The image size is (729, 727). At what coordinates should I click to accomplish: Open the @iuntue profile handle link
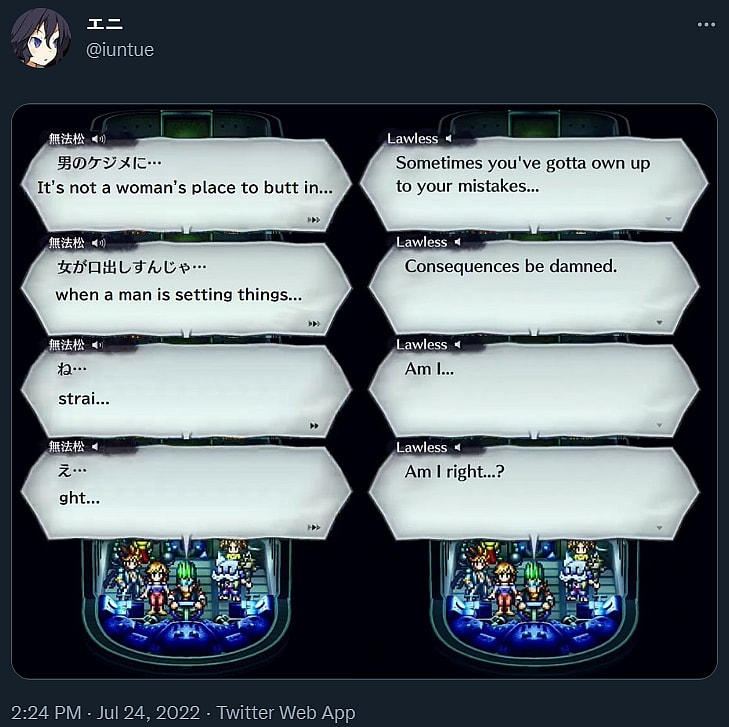pos(119,50)
